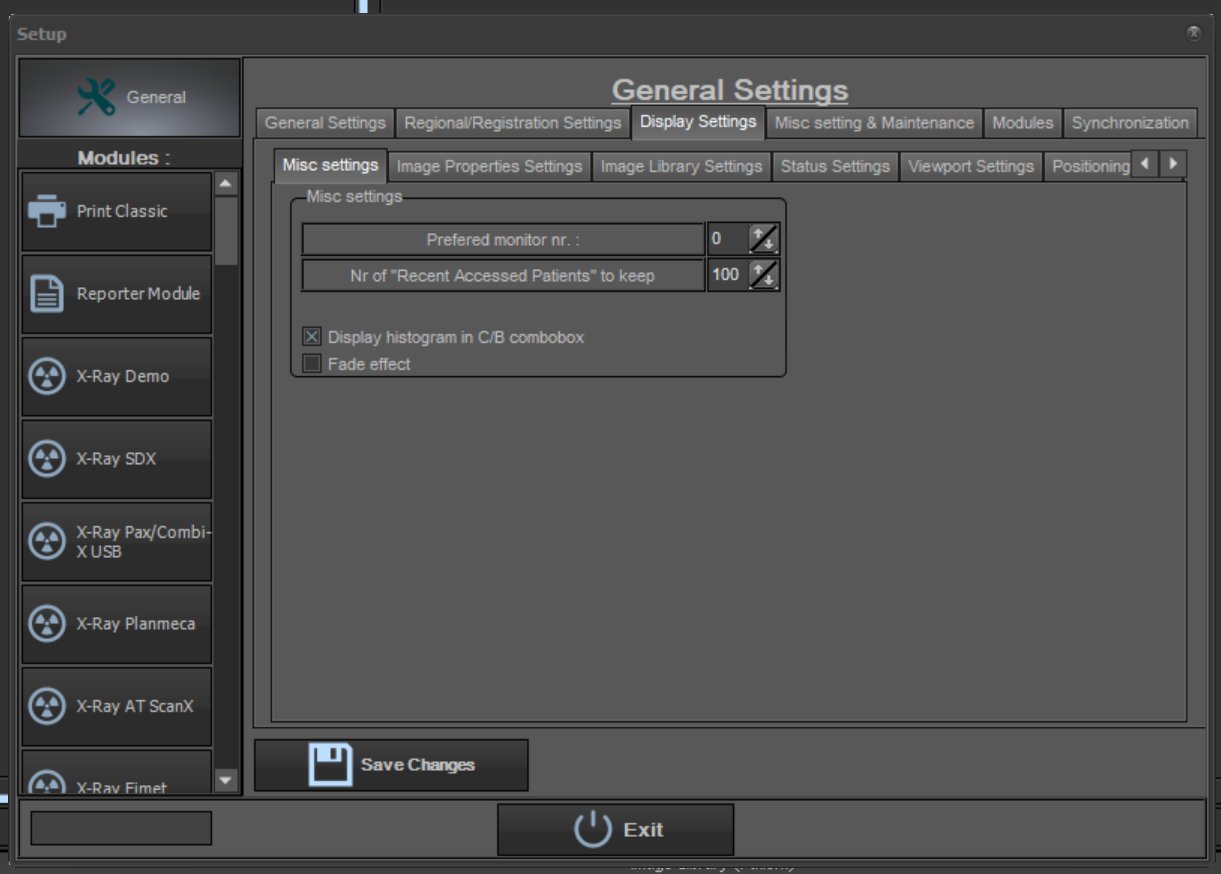
Task: Select the General settings icon
Action: [127, 96]
